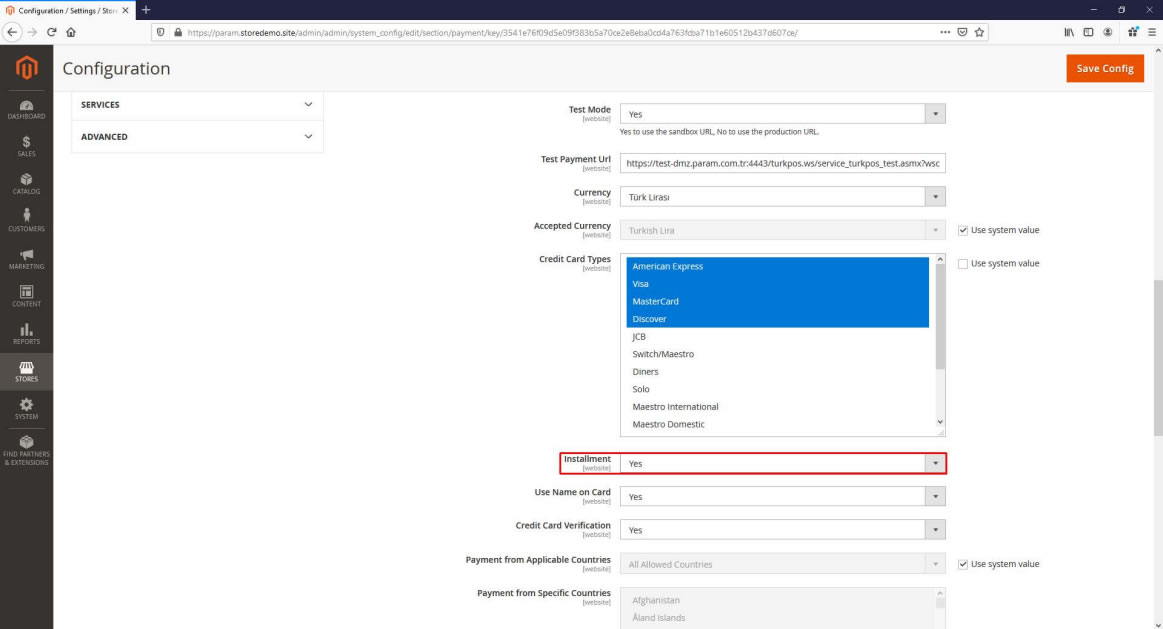
Task: Select Afghanistan in specific countries list
Action: 777,600
